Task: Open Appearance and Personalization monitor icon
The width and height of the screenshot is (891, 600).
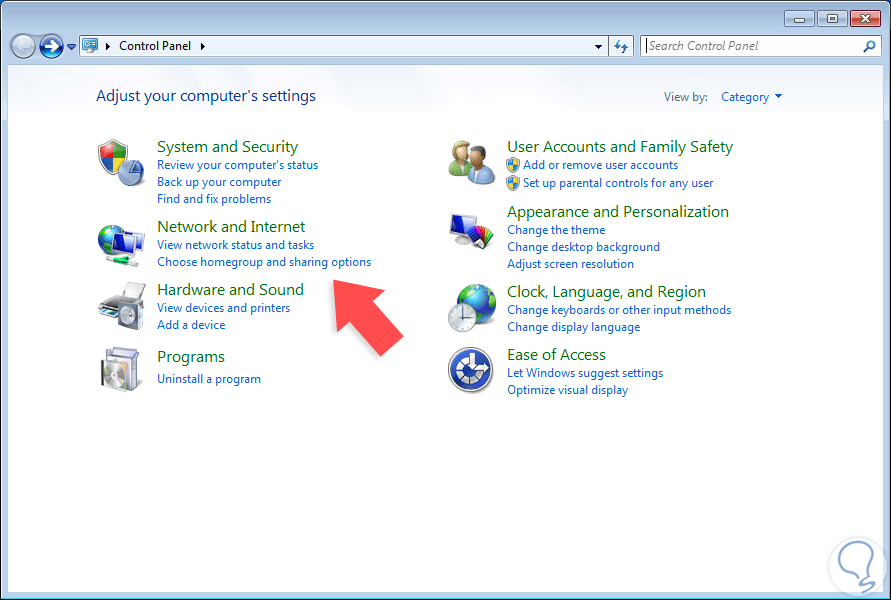Action: tap(472, 231)
